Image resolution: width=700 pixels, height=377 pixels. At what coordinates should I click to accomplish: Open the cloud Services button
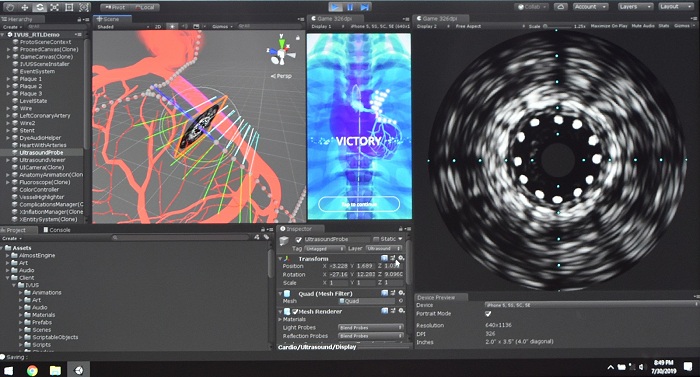point(561,7)
